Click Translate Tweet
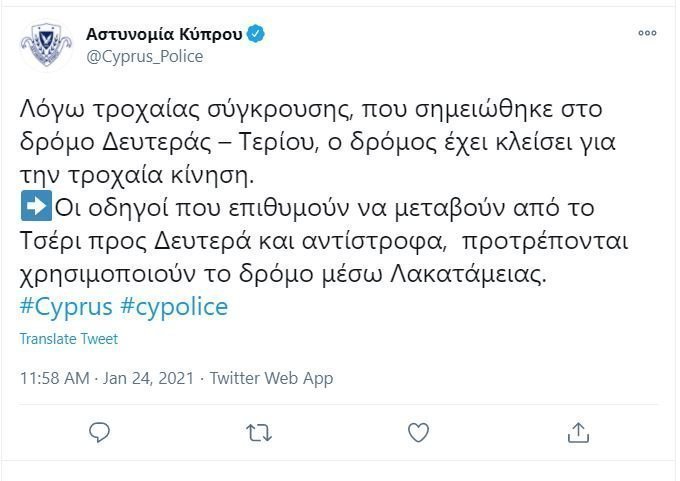680x481 pixels. click(x=69, y=339)
